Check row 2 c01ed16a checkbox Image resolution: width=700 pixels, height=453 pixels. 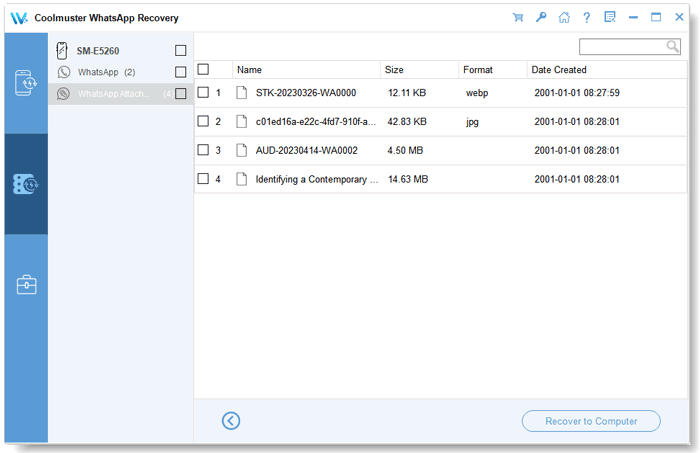[203, 121]
